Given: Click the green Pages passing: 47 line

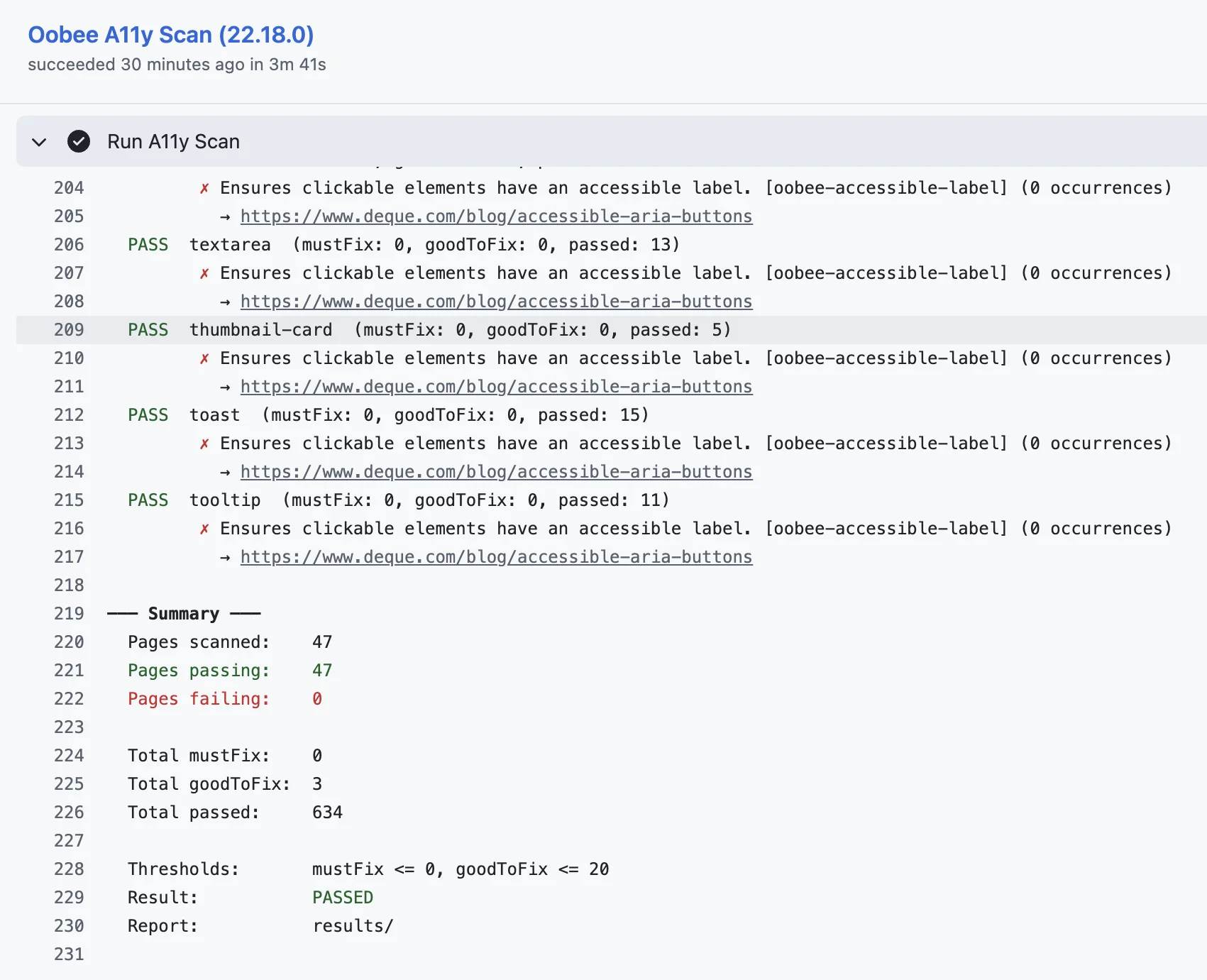Looking at the screenshot, I should 230,671.
